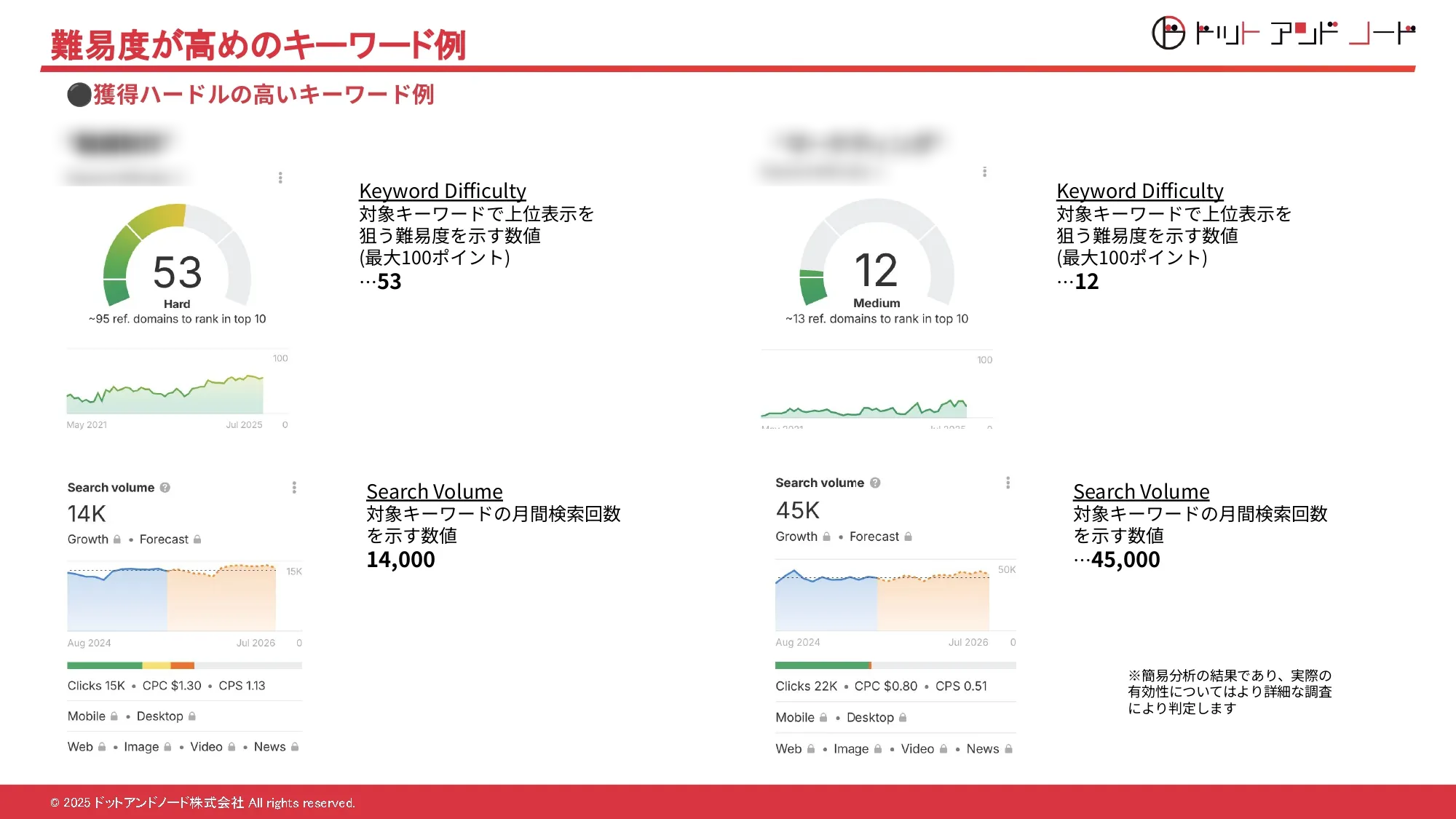
Task: Open the kebab menu on right Search volume panel
Action: coord(1008,482)
